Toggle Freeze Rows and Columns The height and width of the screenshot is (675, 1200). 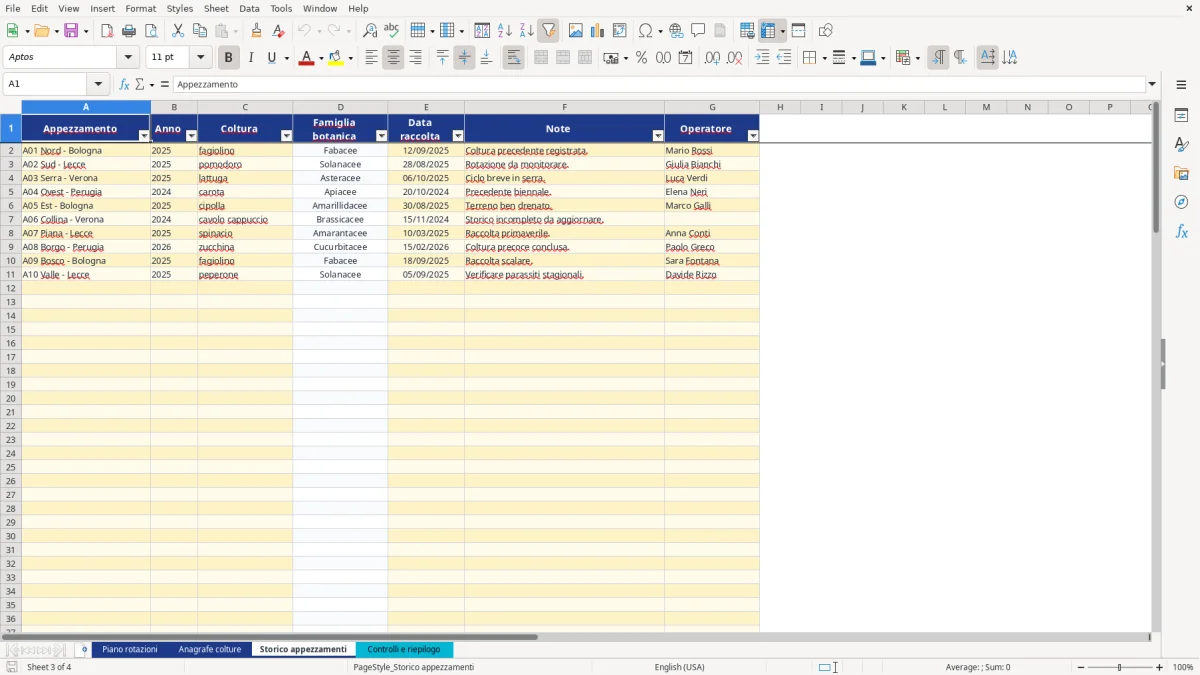coord(769,31)
